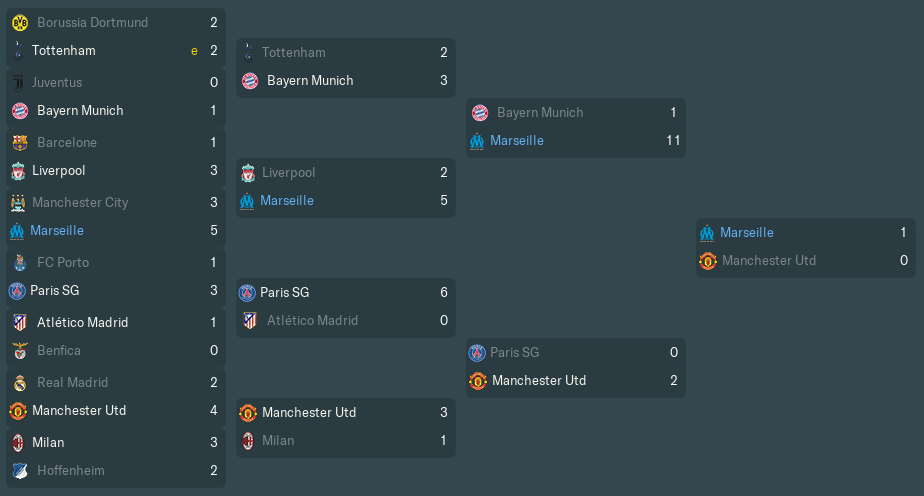Click the Manchester City club crest

(x=18, y=203)
